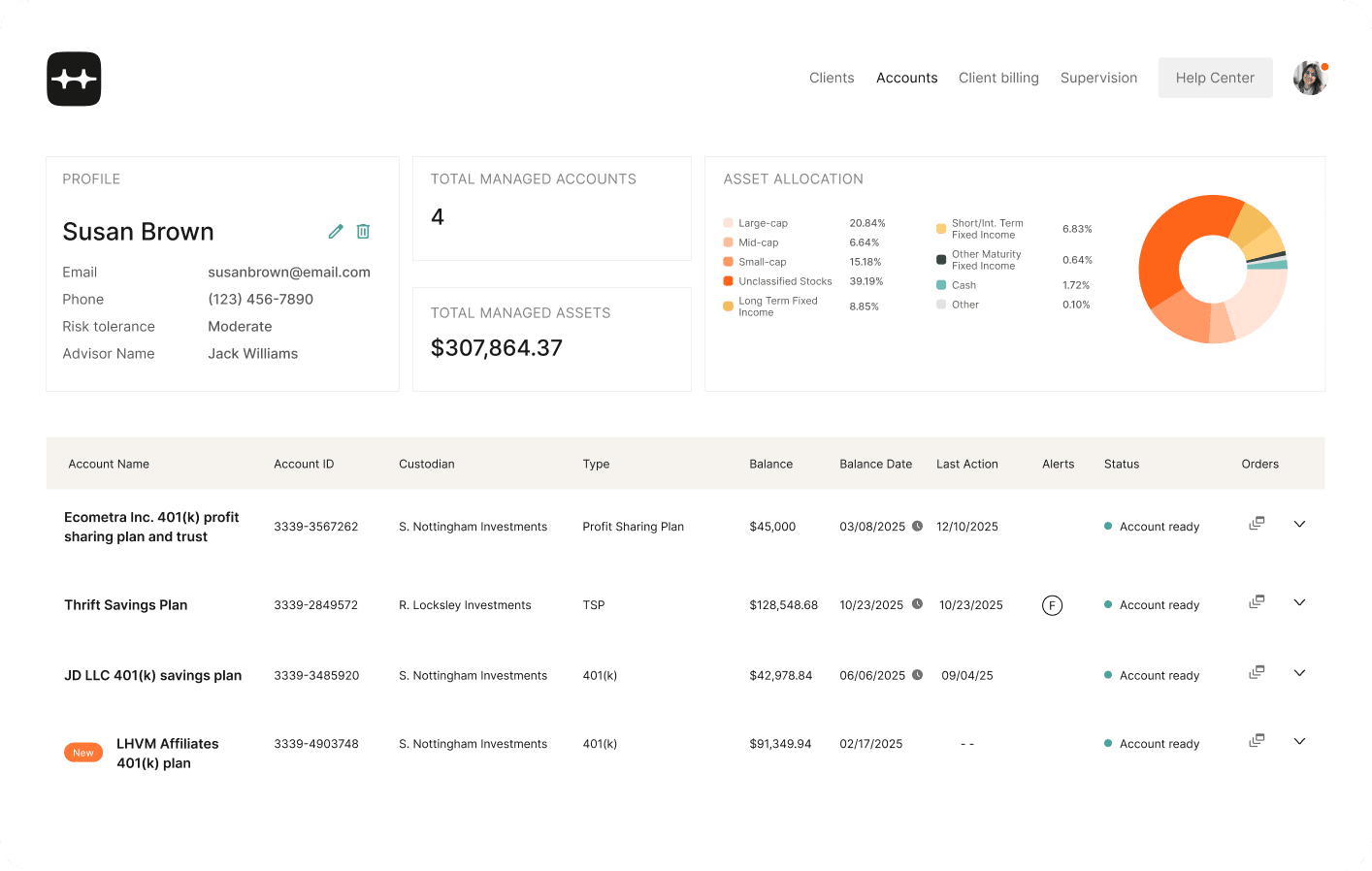The width and height of the screenshot is (1372, 871).
Task: Click the Other Maturity Fixed Income swatch
Action: [x=941, y=260]
